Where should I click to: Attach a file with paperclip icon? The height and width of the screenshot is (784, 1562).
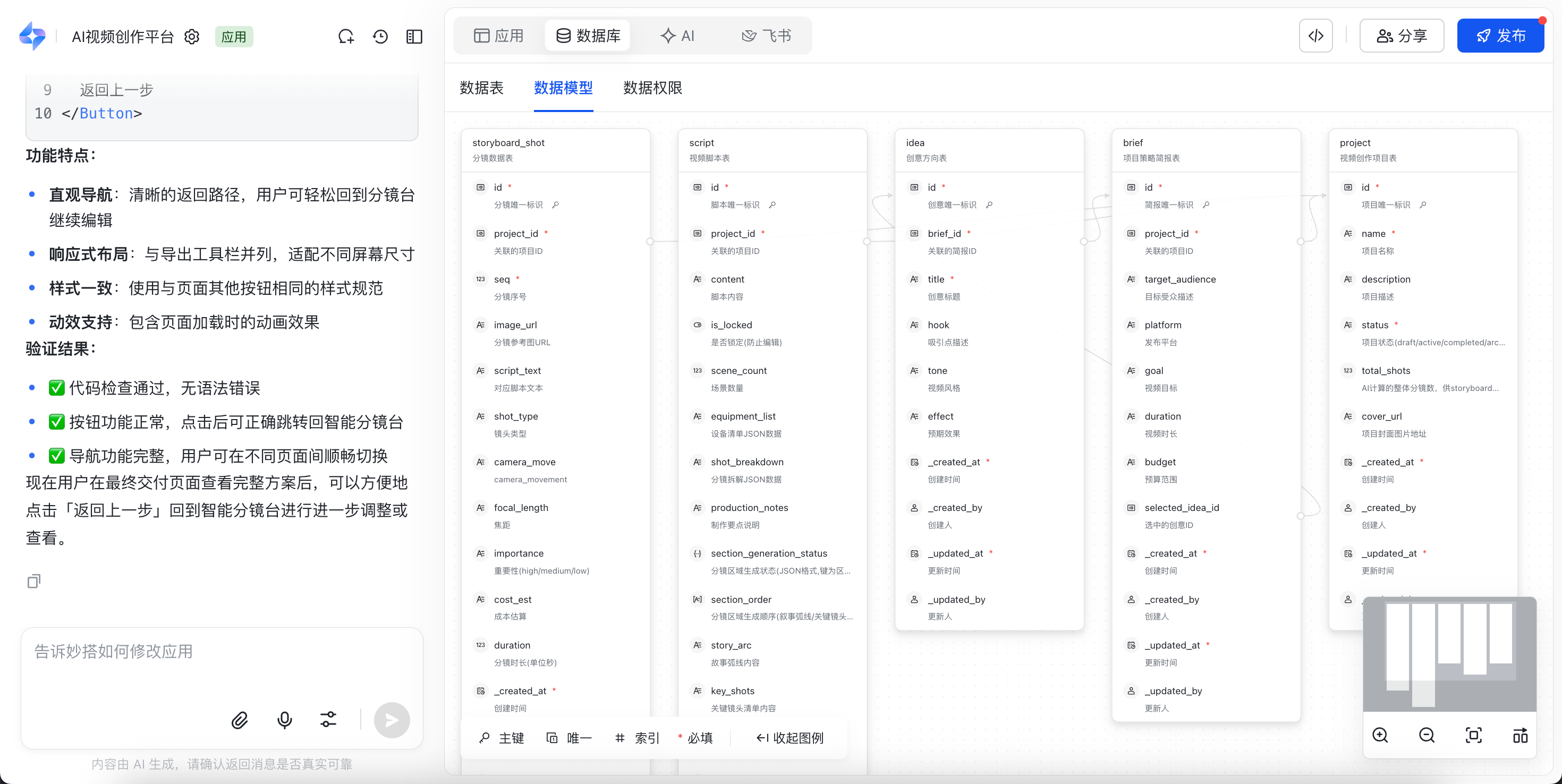click(x=240, y=720)
